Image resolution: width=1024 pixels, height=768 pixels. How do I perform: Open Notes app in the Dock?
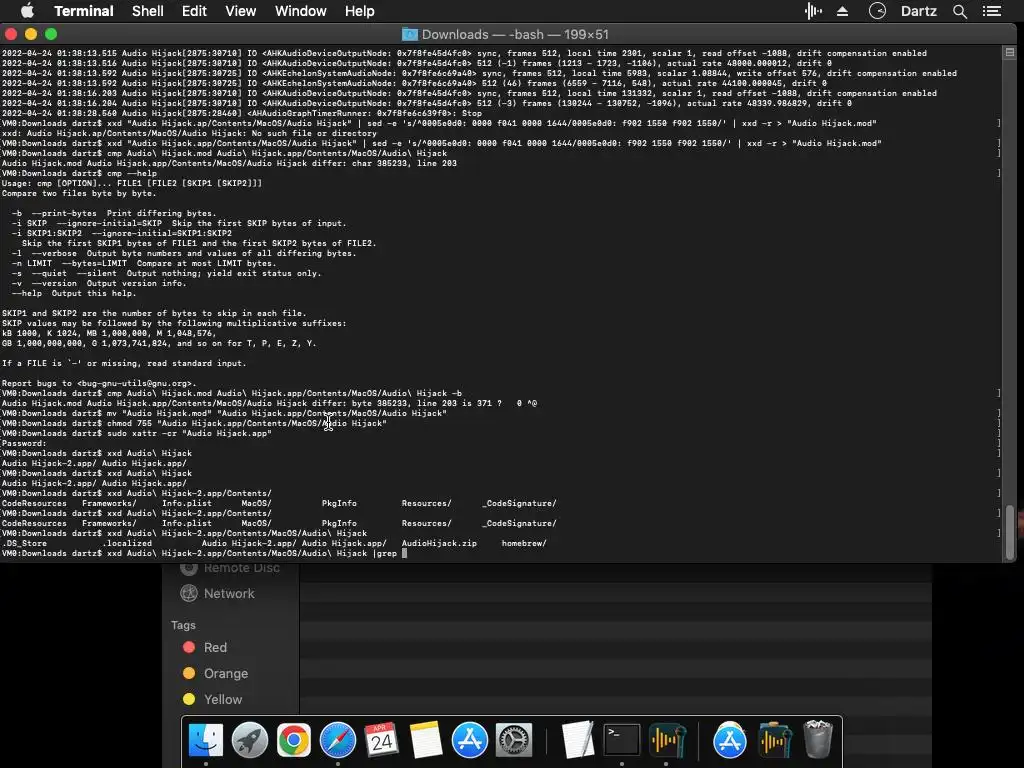pyautogui.click(x=426, y=740)
